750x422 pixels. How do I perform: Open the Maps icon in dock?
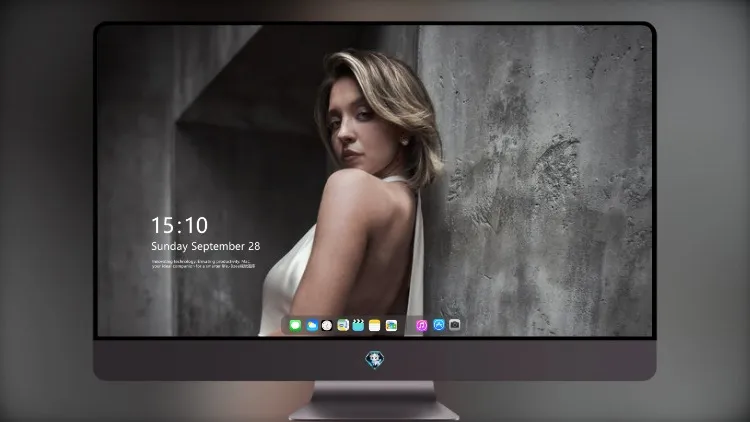pos(343,325)
